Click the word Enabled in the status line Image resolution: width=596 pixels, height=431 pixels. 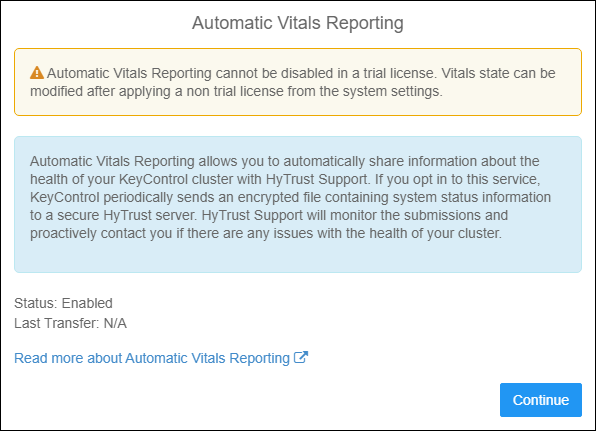[87, 303]
